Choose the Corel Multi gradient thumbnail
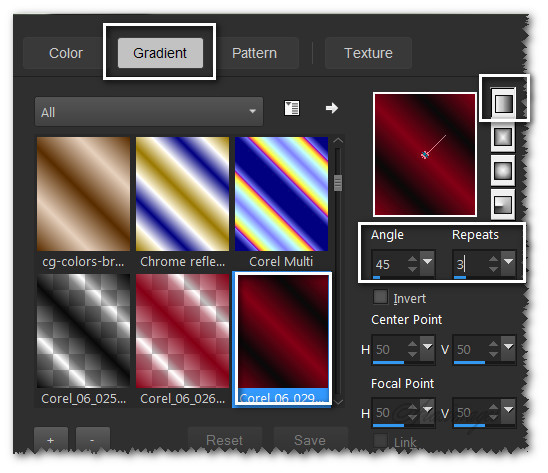Viewport: 548px width, 473px height. (x=282, y=194)
